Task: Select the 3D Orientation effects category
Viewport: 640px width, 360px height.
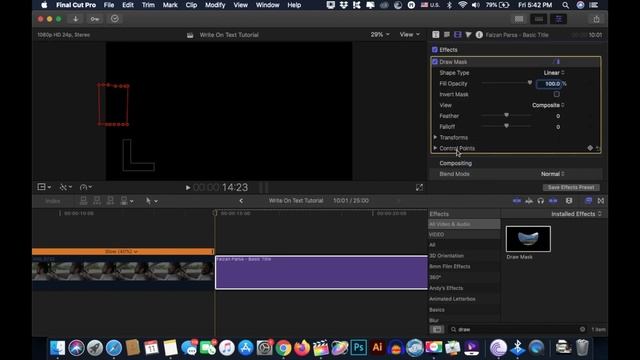Action: click(446, 256)
